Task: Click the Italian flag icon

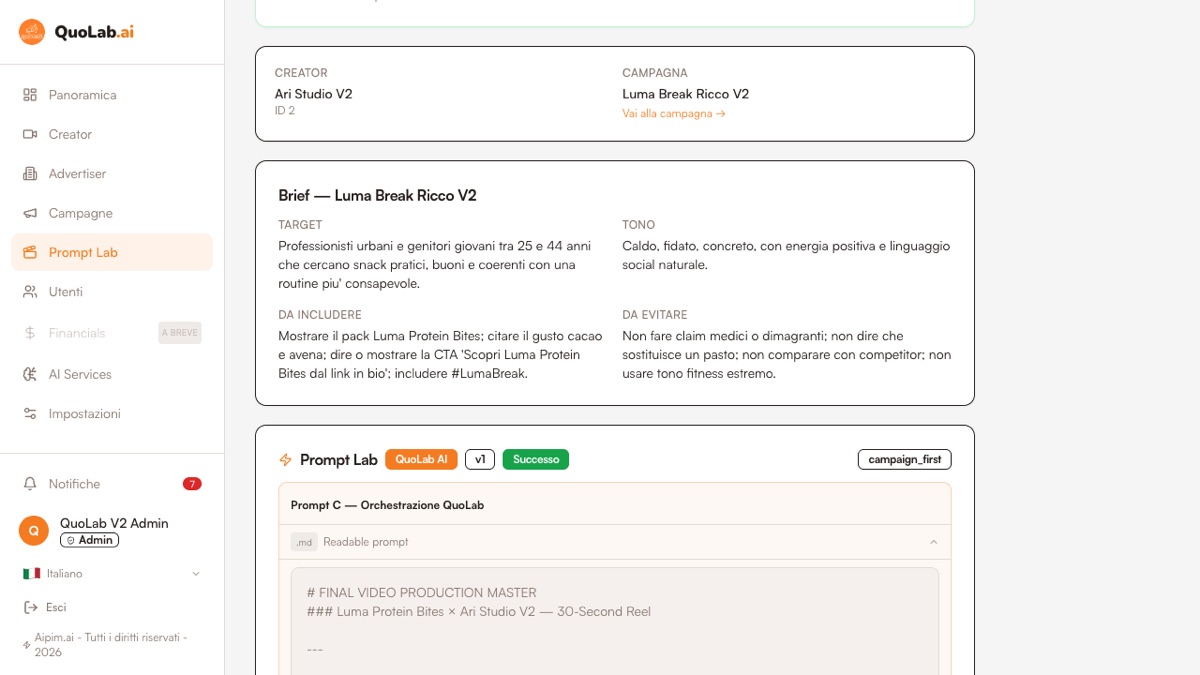Action: [31, 574]
